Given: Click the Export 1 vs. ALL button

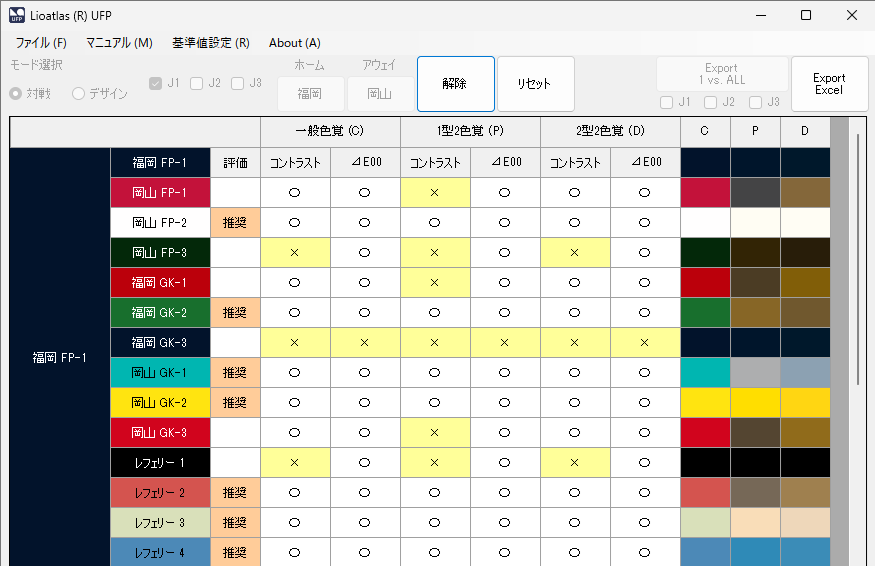Looking at the screenshot, I should pyautogui.click(x=720, y=74).
